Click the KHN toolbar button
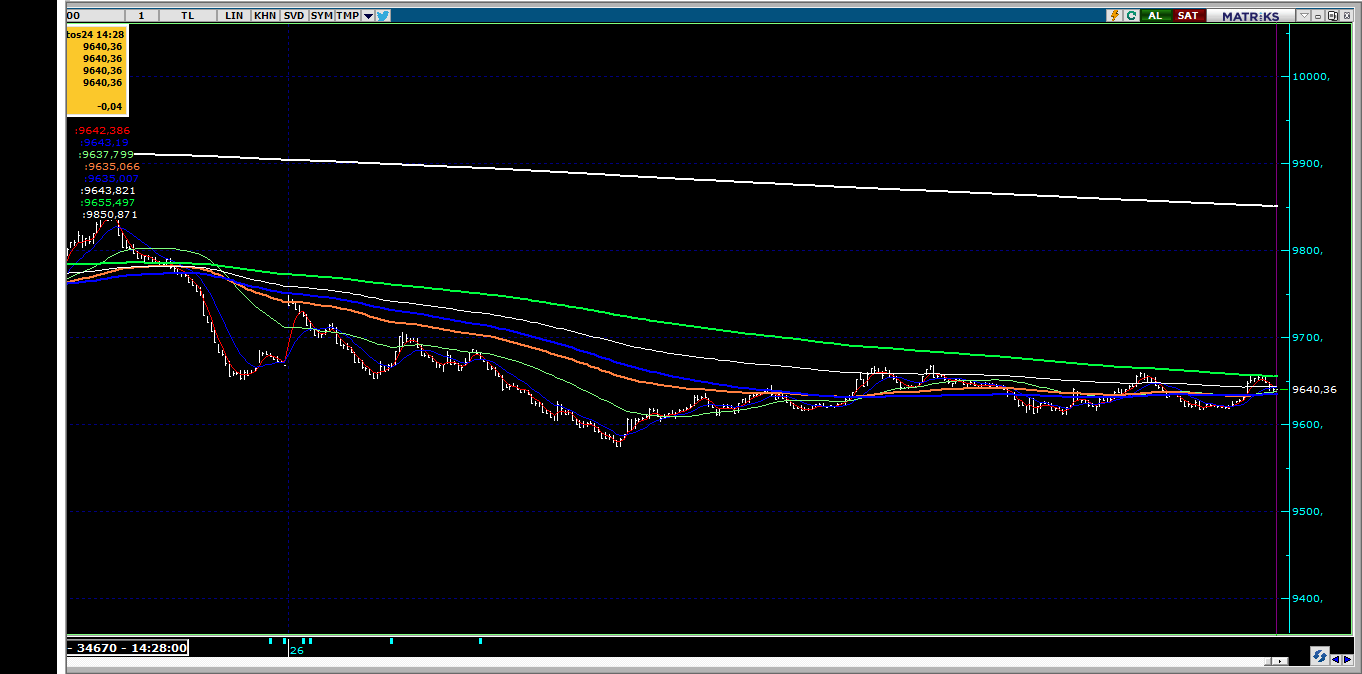The height and width of the screenshot is (674, 1362). (265, 15)
